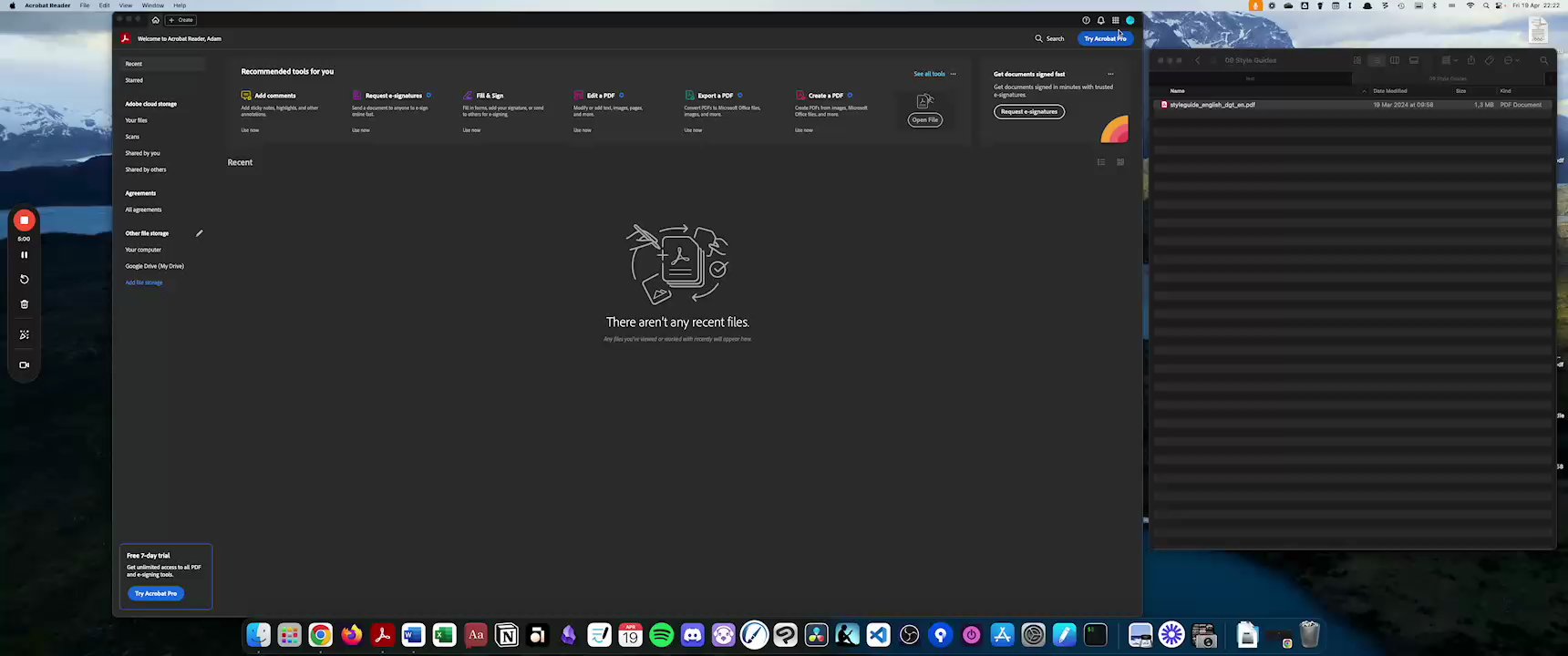Switch Finder to column view
The width and height of the screenshot is (1568, 656).
(x=1395, y=60)
